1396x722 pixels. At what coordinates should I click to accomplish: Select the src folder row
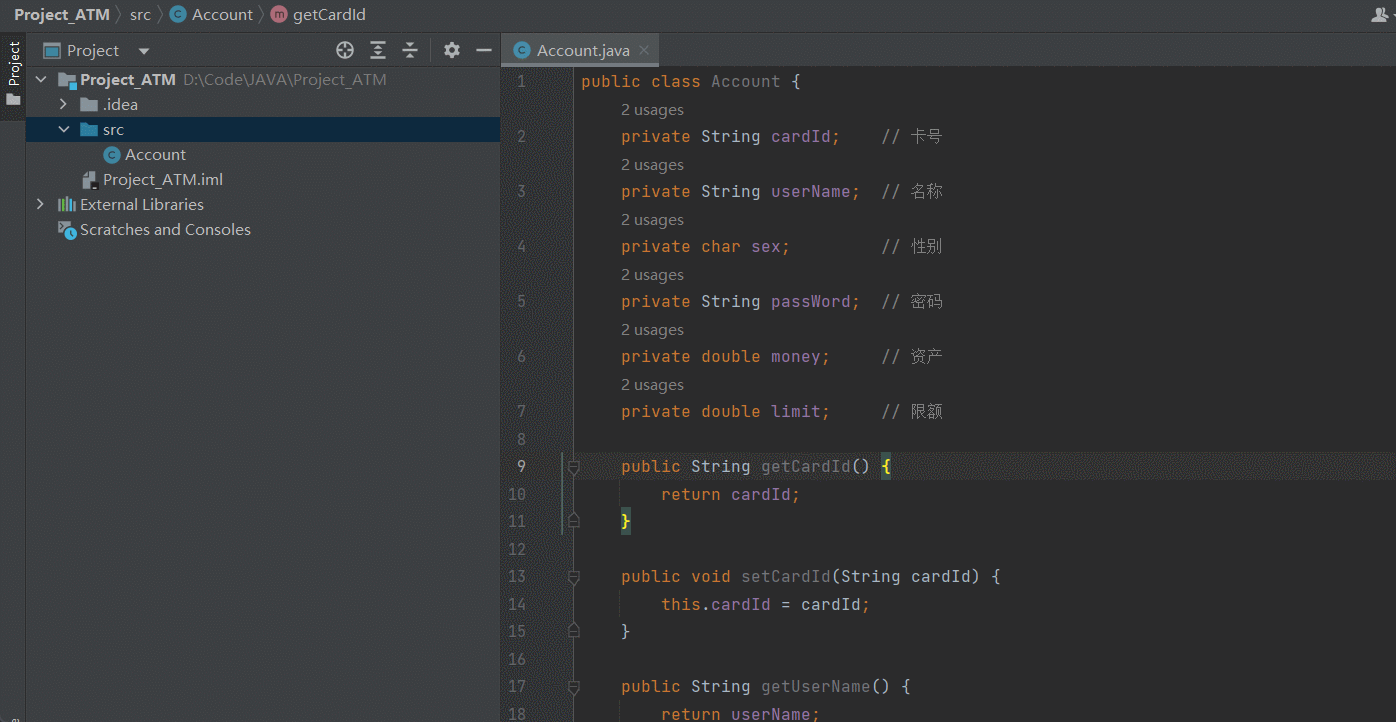pos(263,129)
